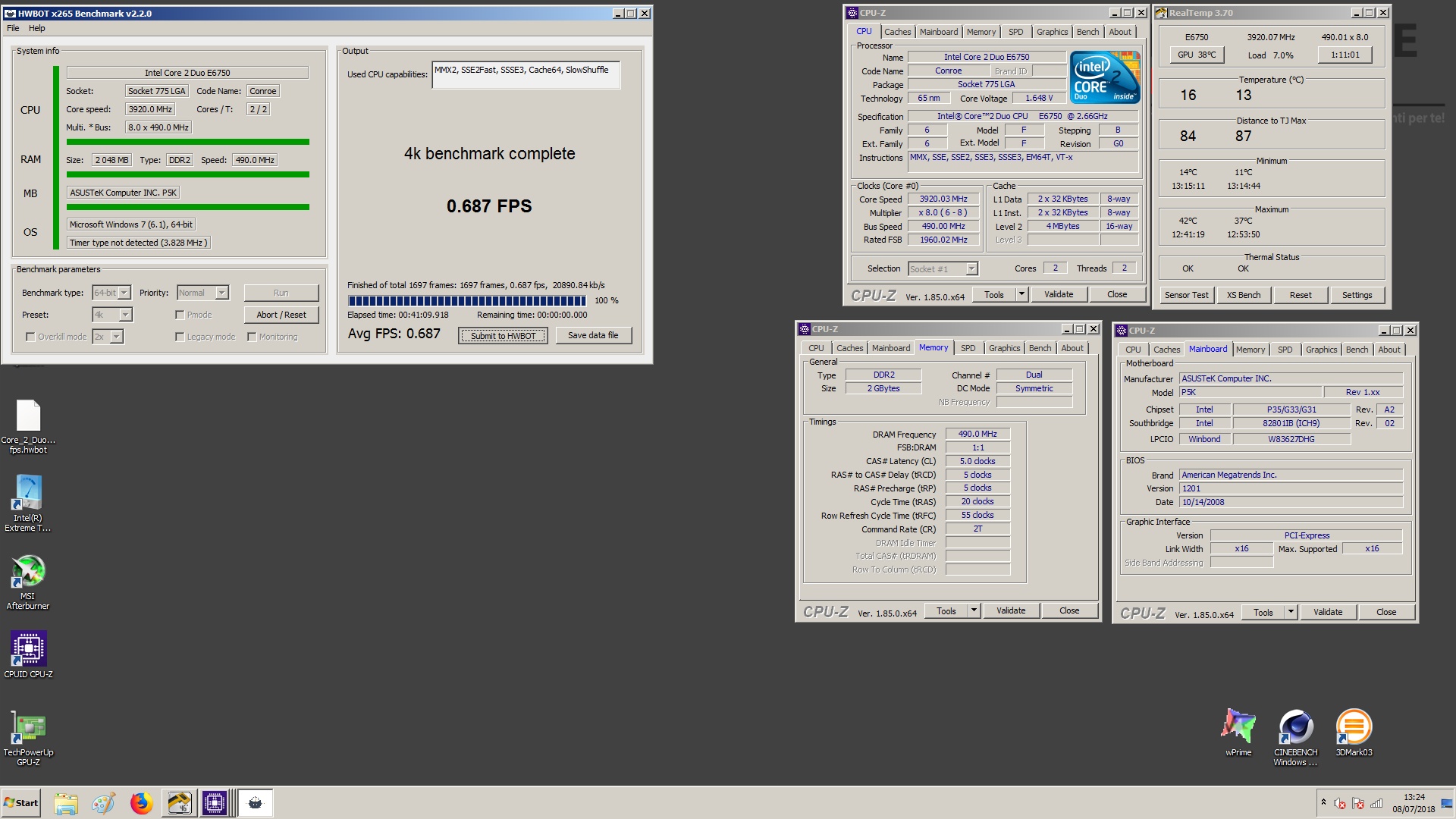Click Validate in CPU-Z Memory window
Image resolution: width=1456 pixels, height=819 pixels.
point(1010,610)
